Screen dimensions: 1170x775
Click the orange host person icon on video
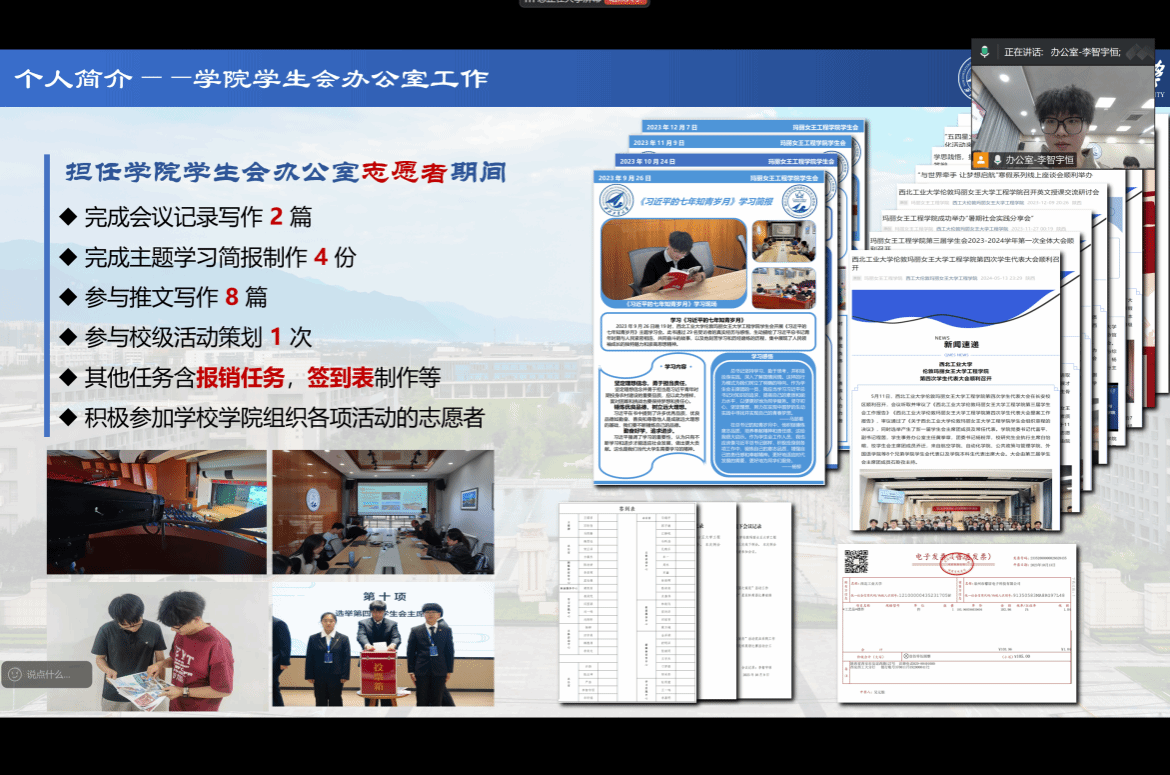pos(981,159)
